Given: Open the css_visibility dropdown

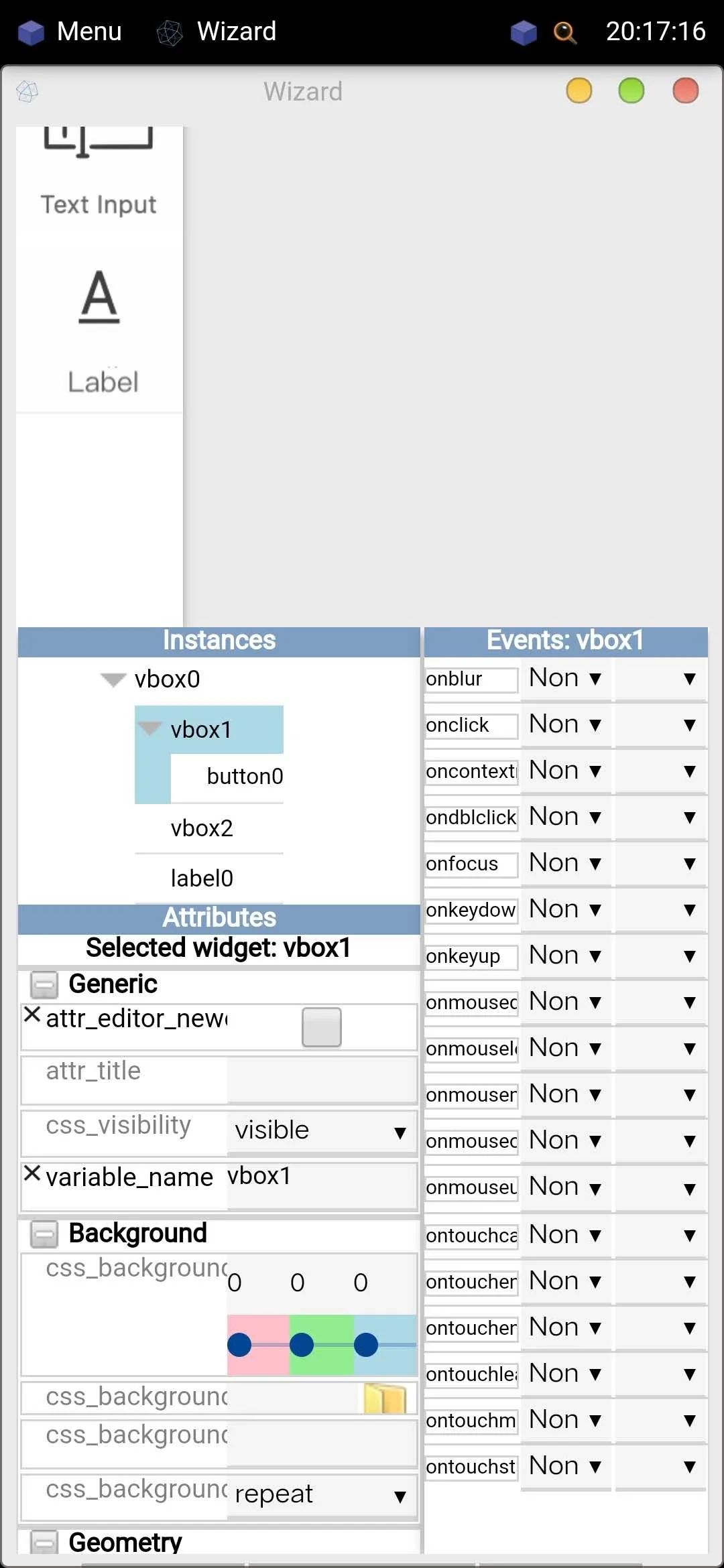Looking at the screenshot, I should pyautogui.click(x=322, y=1131).
